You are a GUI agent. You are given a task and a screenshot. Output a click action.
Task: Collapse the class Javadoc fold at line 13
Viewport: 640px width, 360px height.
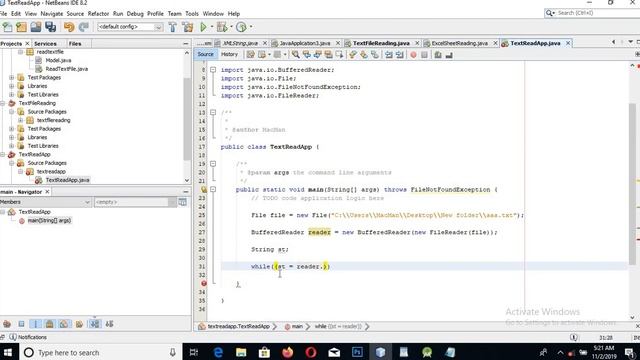coord(213,112)
